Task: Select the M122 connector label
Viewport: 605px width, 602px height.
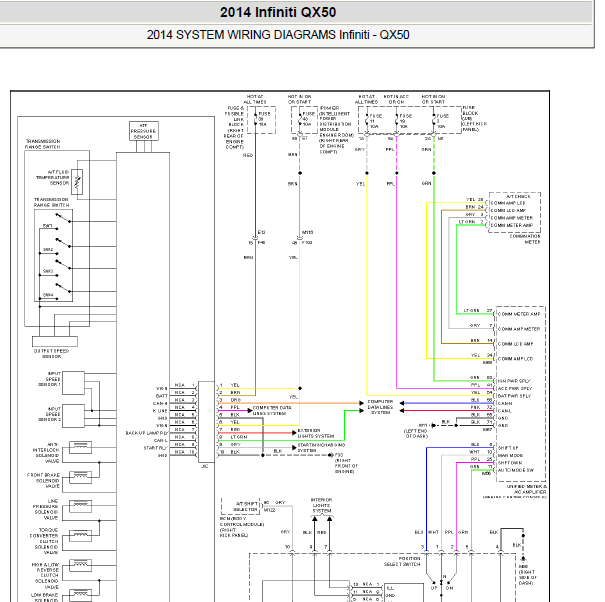Action: (269, 510)
